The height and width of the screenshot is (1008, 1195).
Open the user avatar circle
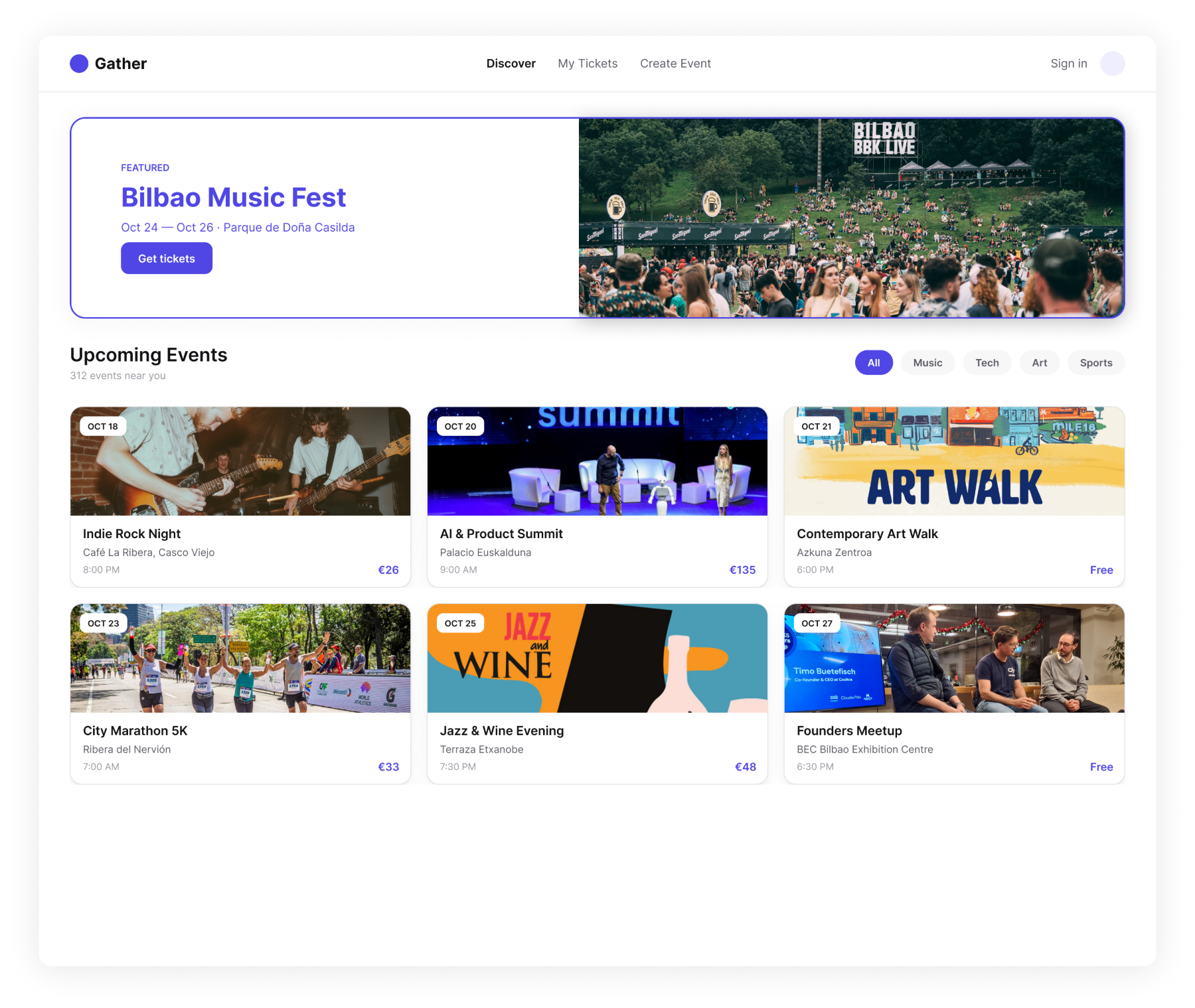pyautogui.click(x=1112, y=64)
